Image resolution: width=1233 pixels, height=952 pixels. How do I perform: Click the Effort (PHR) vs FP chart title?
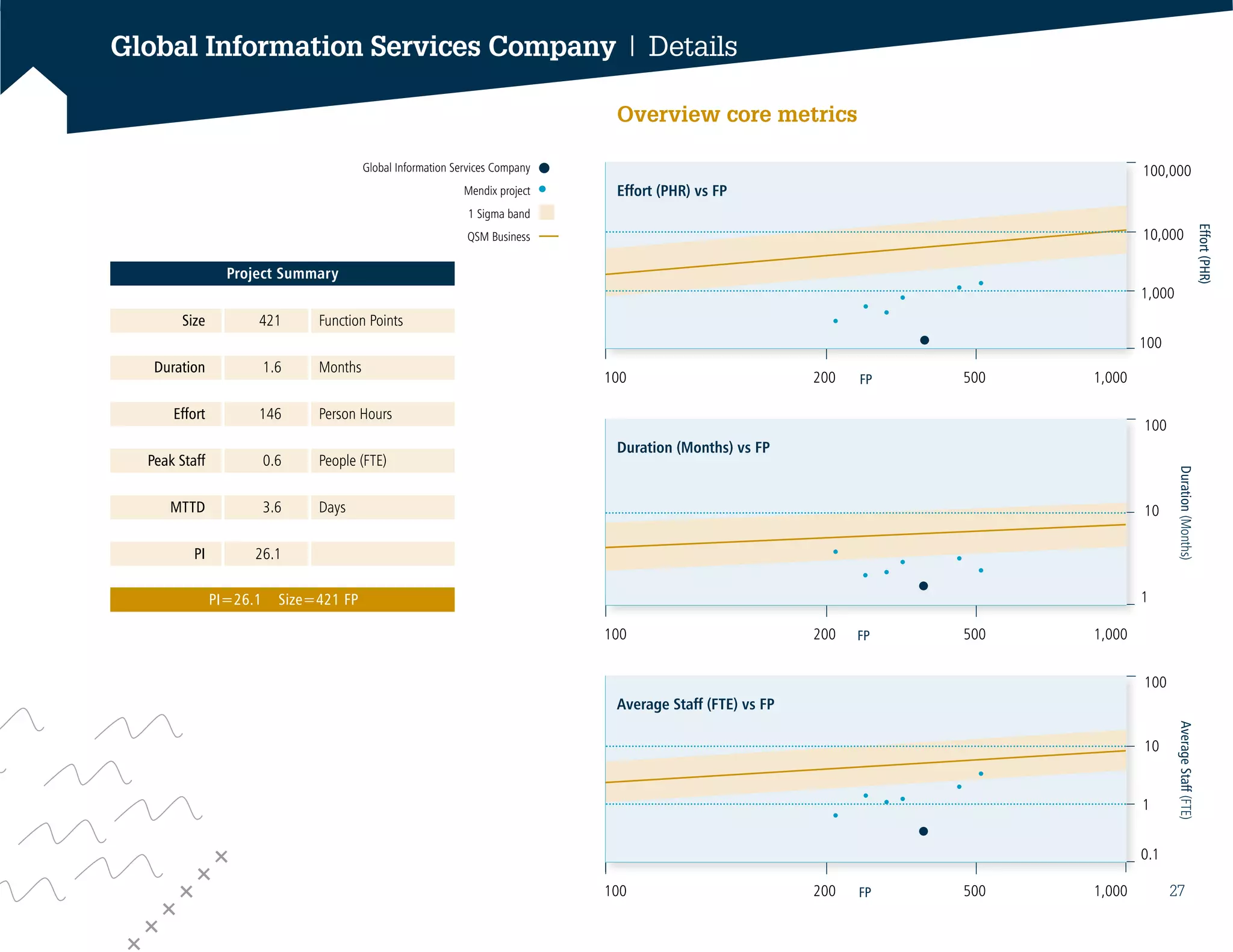click(672, 191)
